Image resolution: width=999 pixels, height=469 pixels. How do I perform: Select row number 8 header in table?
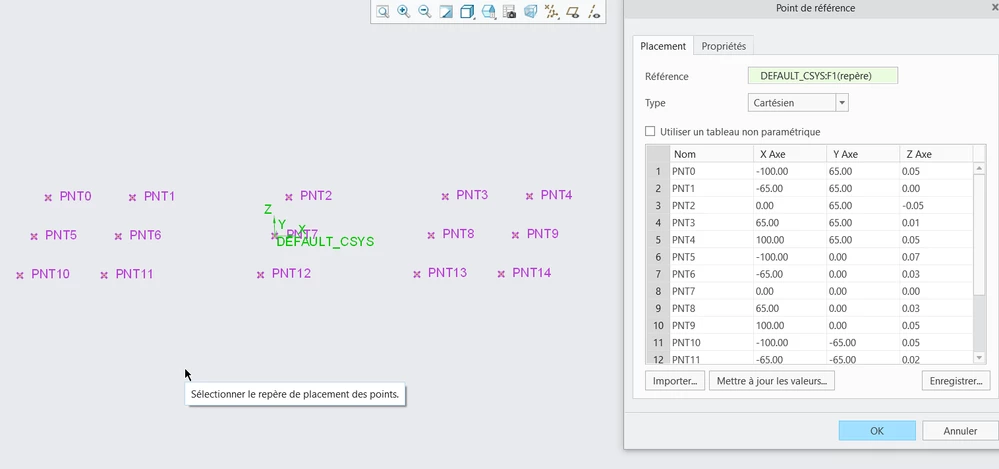658,291
